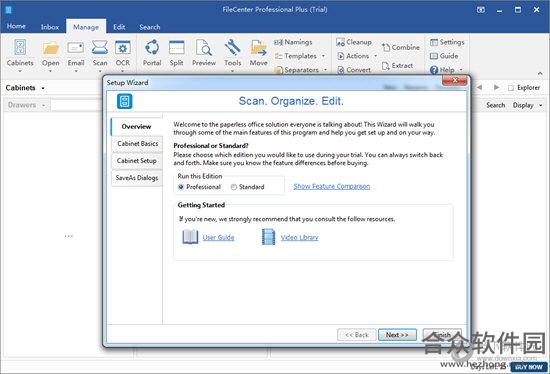The width and height of the screenshot is (550, 374).
Task: Switch to the Search tab
Action: coord(150,27)
